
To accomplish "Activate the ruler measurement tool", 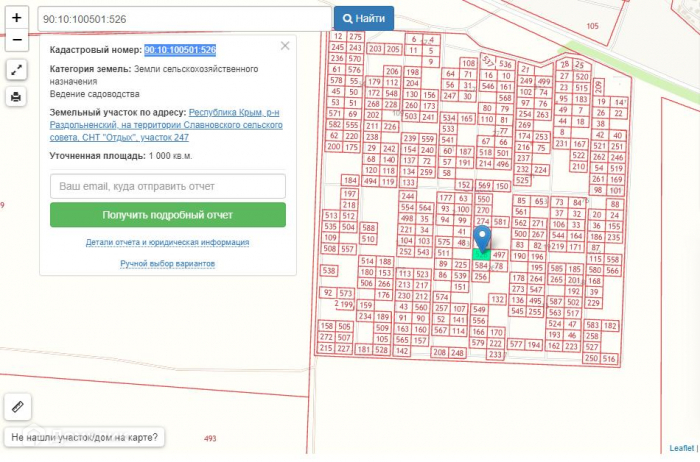I will (16, 406).
